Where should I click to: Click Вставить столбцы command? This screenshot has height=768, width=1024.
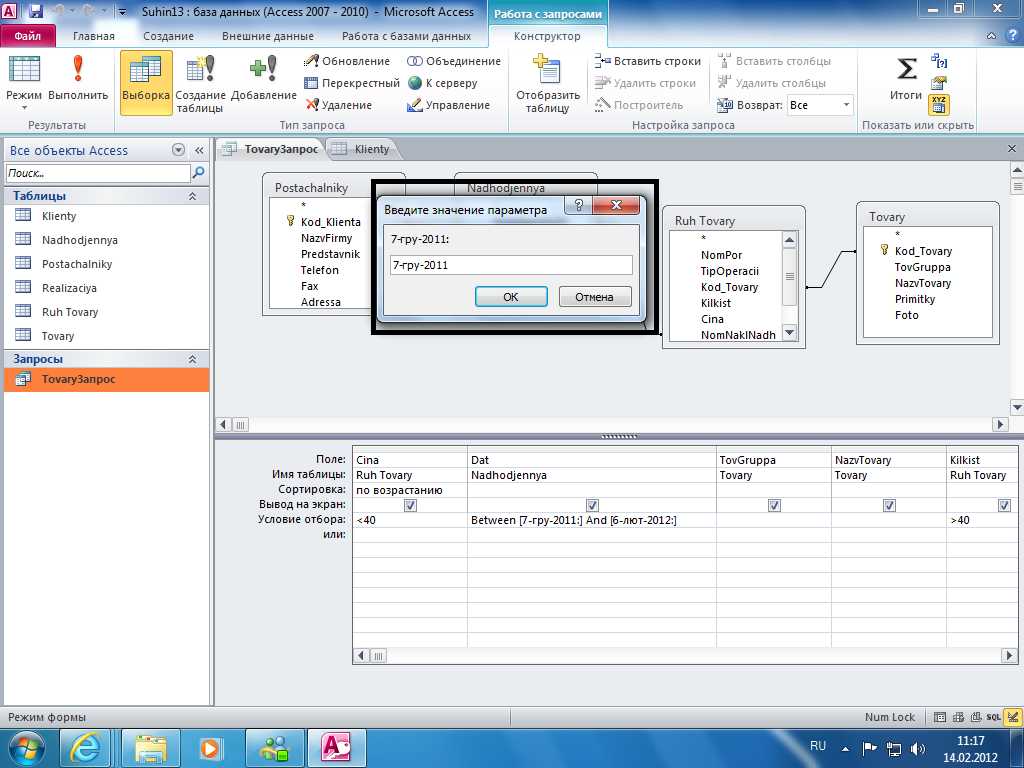774,61
